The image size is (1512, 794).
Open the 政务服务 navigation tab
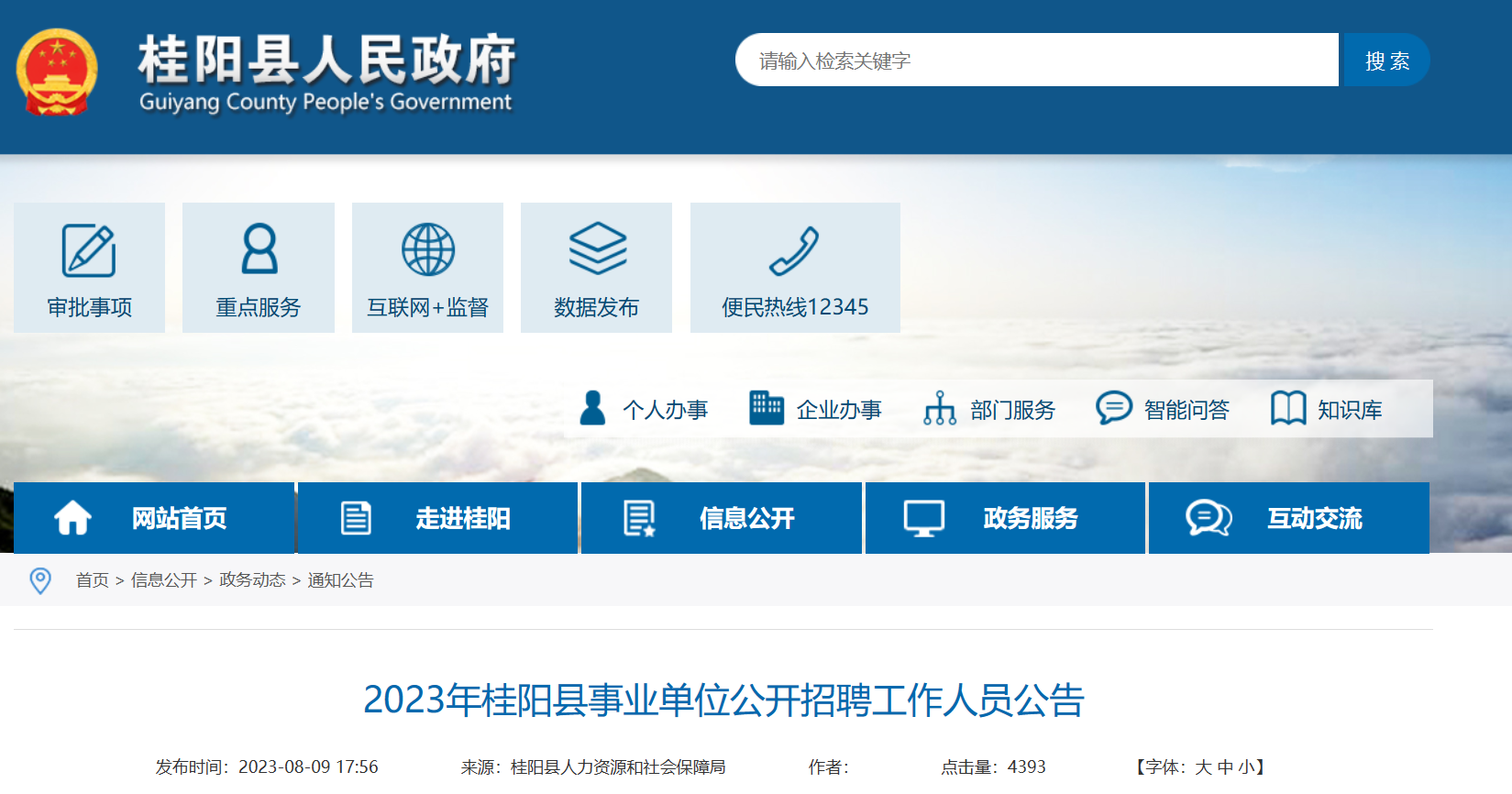(1006, 518)
